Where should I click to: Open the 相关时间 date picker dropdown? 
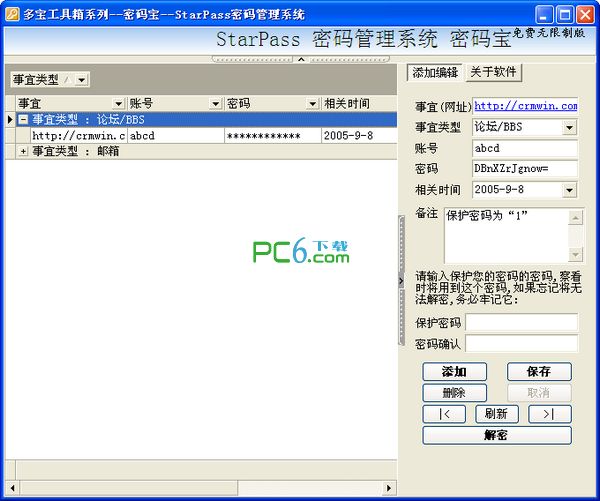pyautogui.click(x=569, y=190)
